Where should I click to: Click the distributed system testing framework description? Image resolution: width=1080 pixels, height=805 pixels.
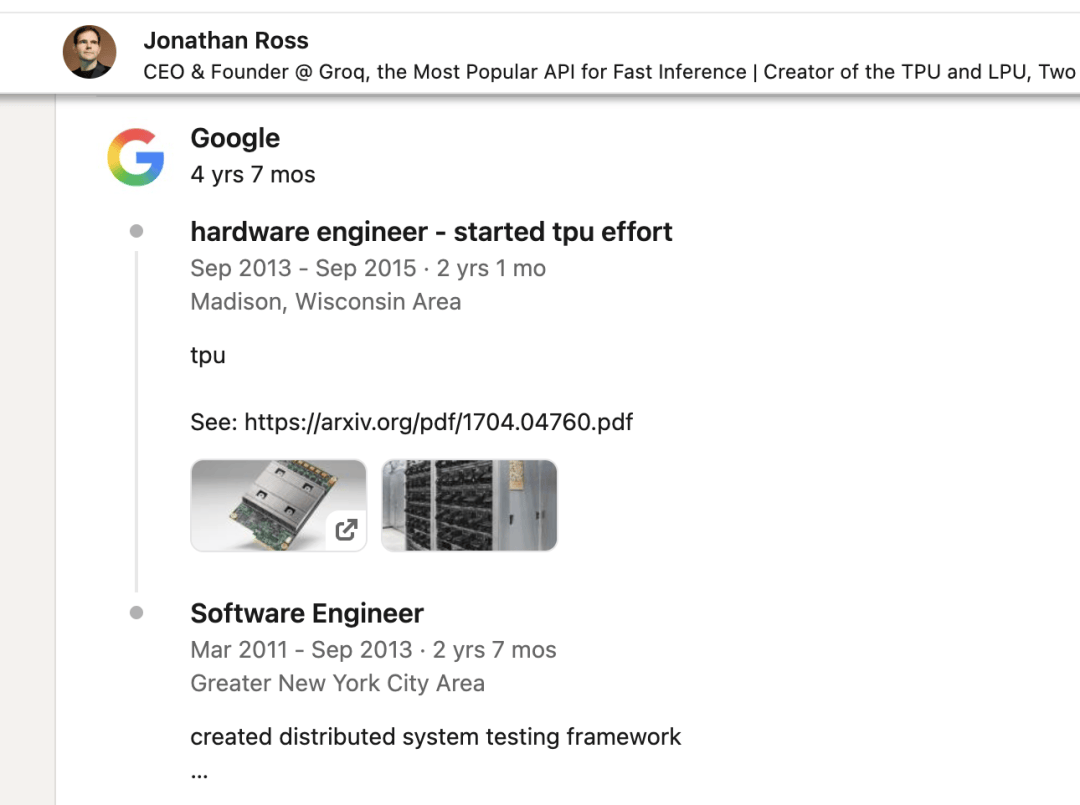(435, 737)
